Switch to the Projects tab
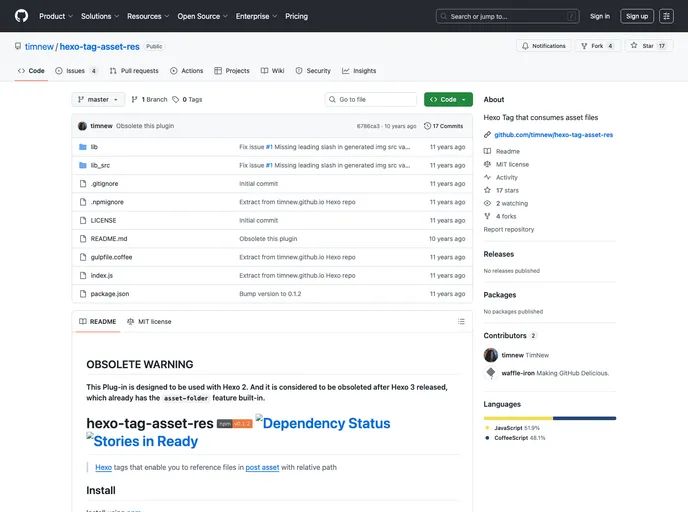 click(x=232, y=71)
